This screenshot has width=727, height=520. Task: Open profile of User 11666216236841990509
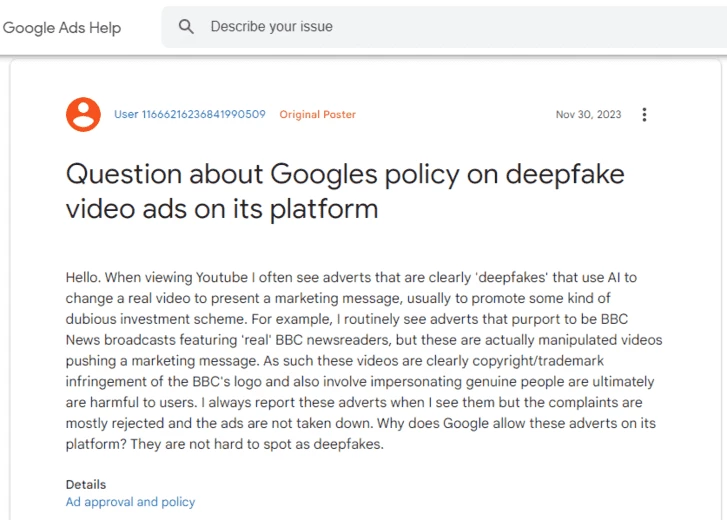190,114
